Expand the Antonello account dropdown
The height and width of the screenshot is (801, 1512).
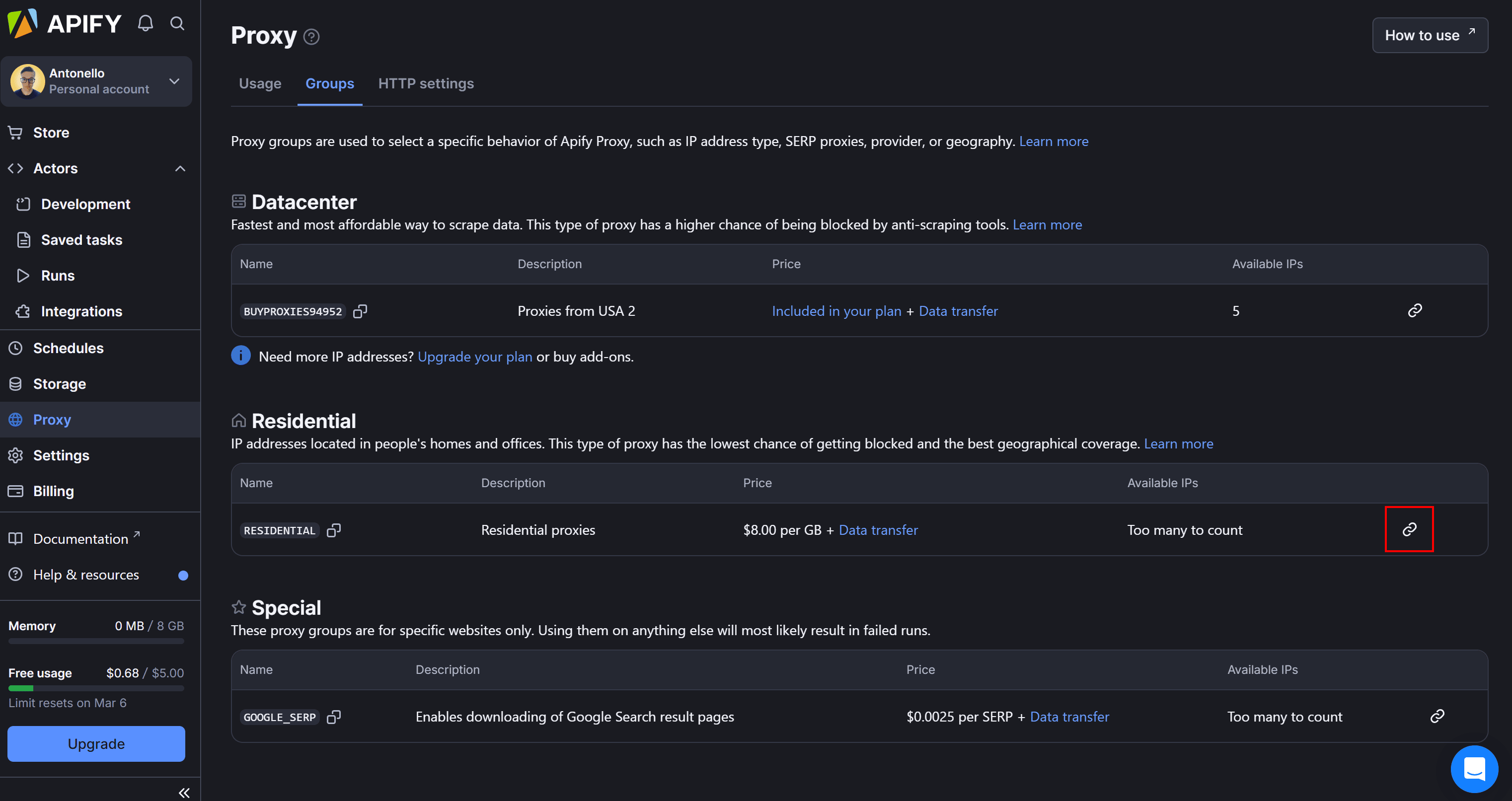click(x=174, y=81)
